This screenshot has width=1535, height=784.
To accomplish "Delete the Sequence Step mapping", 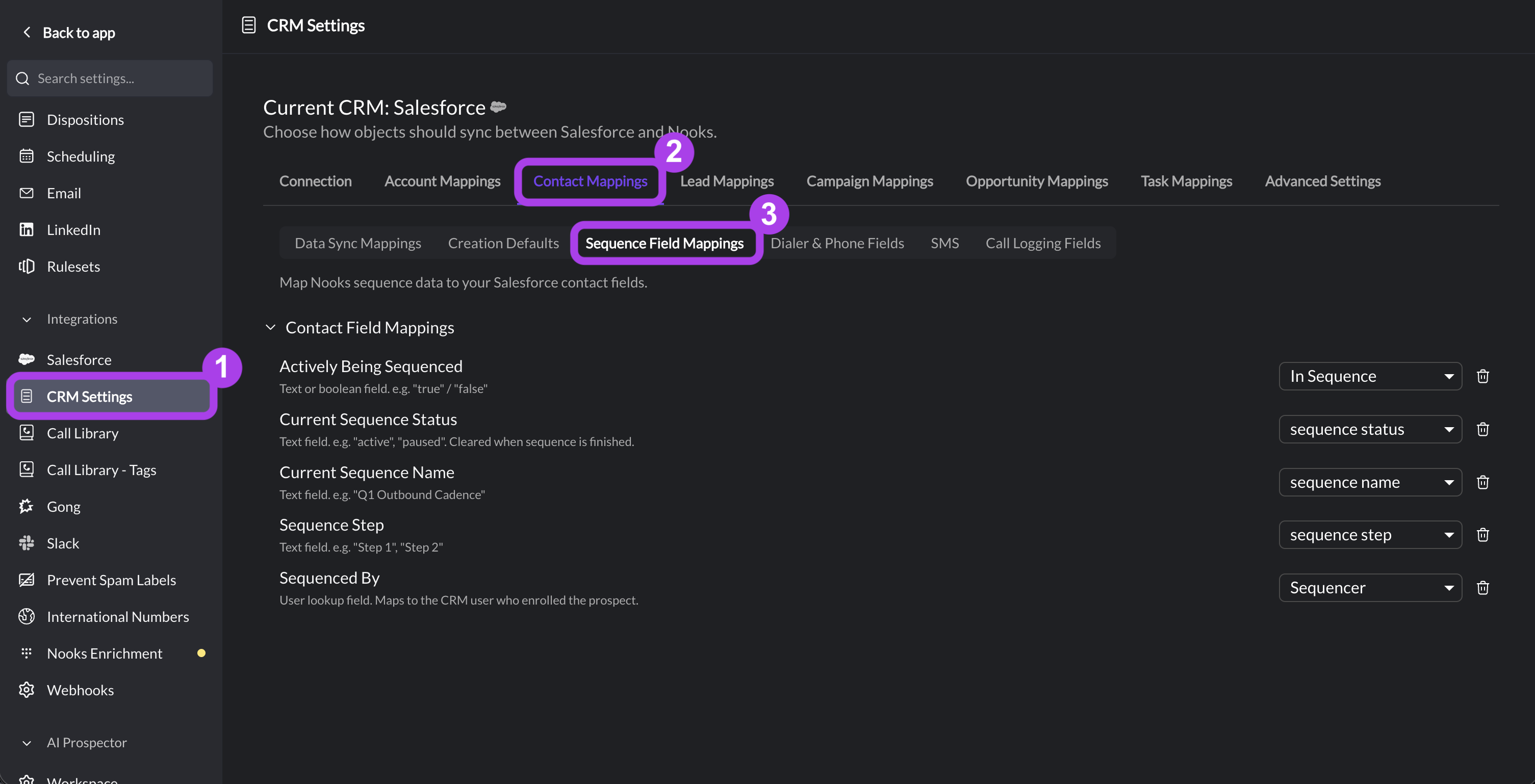I will [1482, 534].
